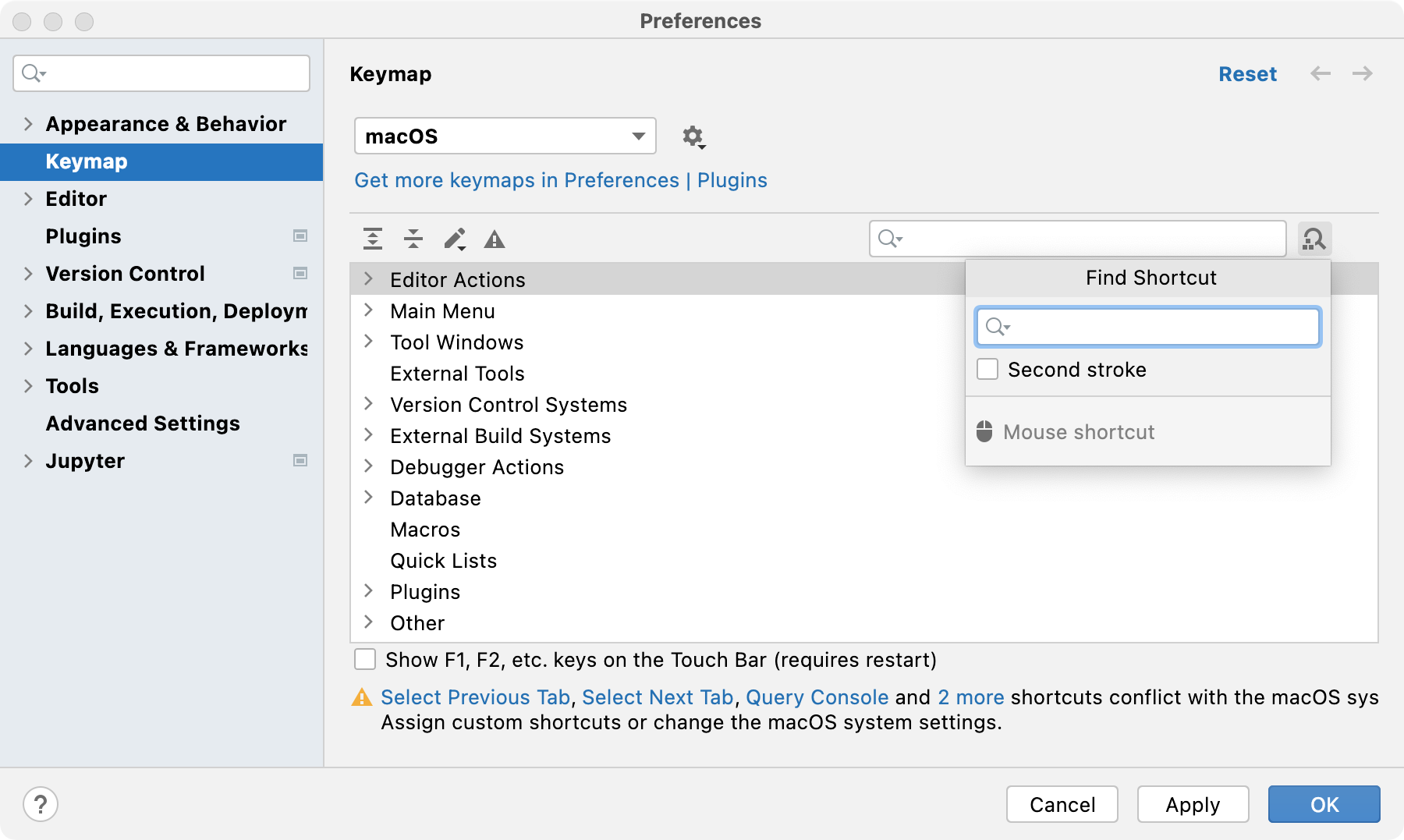The width and height of the screenshot is (1404, 840).
Task: Open the Select Next Tab conflict link
Action: 658,697
